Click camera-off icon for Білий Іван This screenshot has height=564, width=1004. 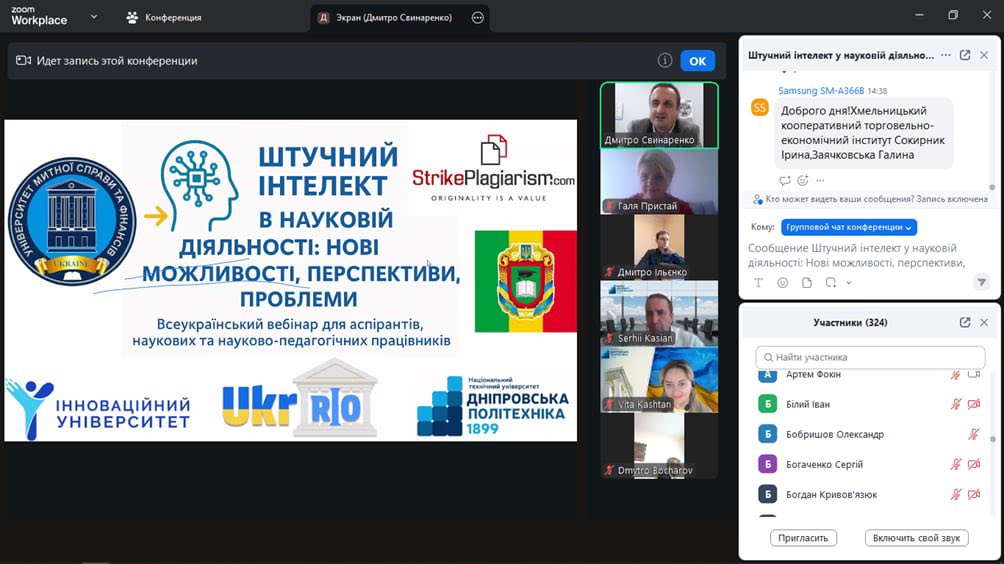[x=974, y=405]
